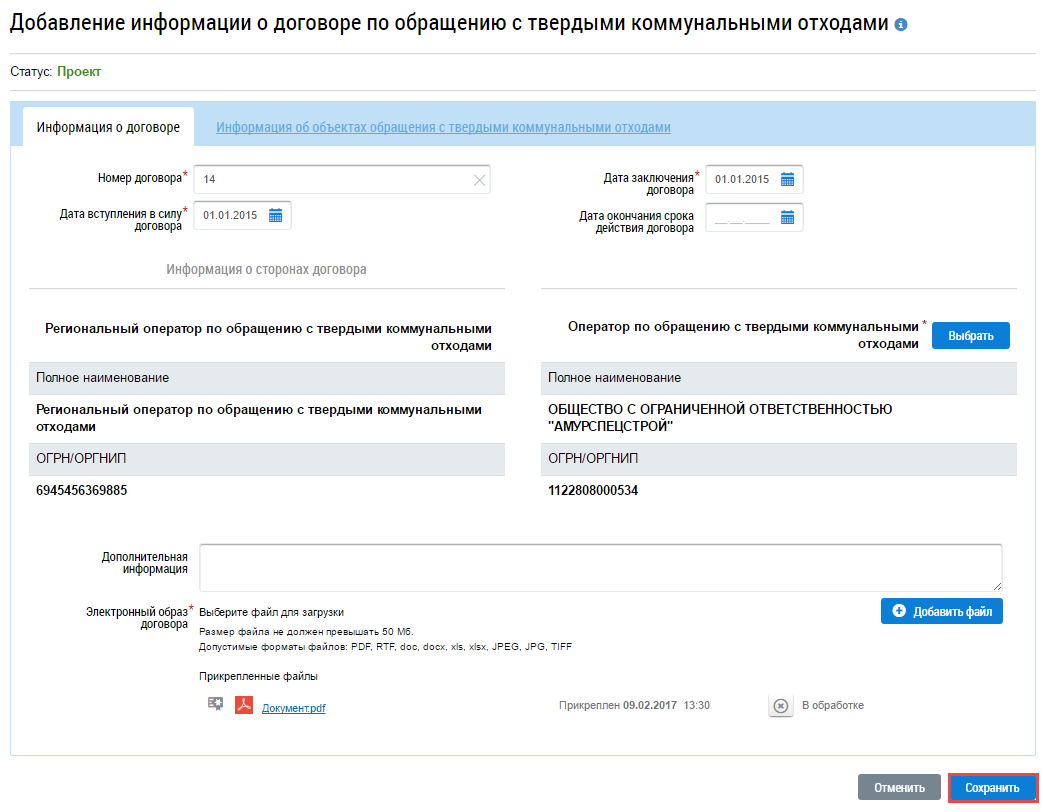Click left 'Полное наименование' header row
1043x812 pixels.
pos(267,378)
